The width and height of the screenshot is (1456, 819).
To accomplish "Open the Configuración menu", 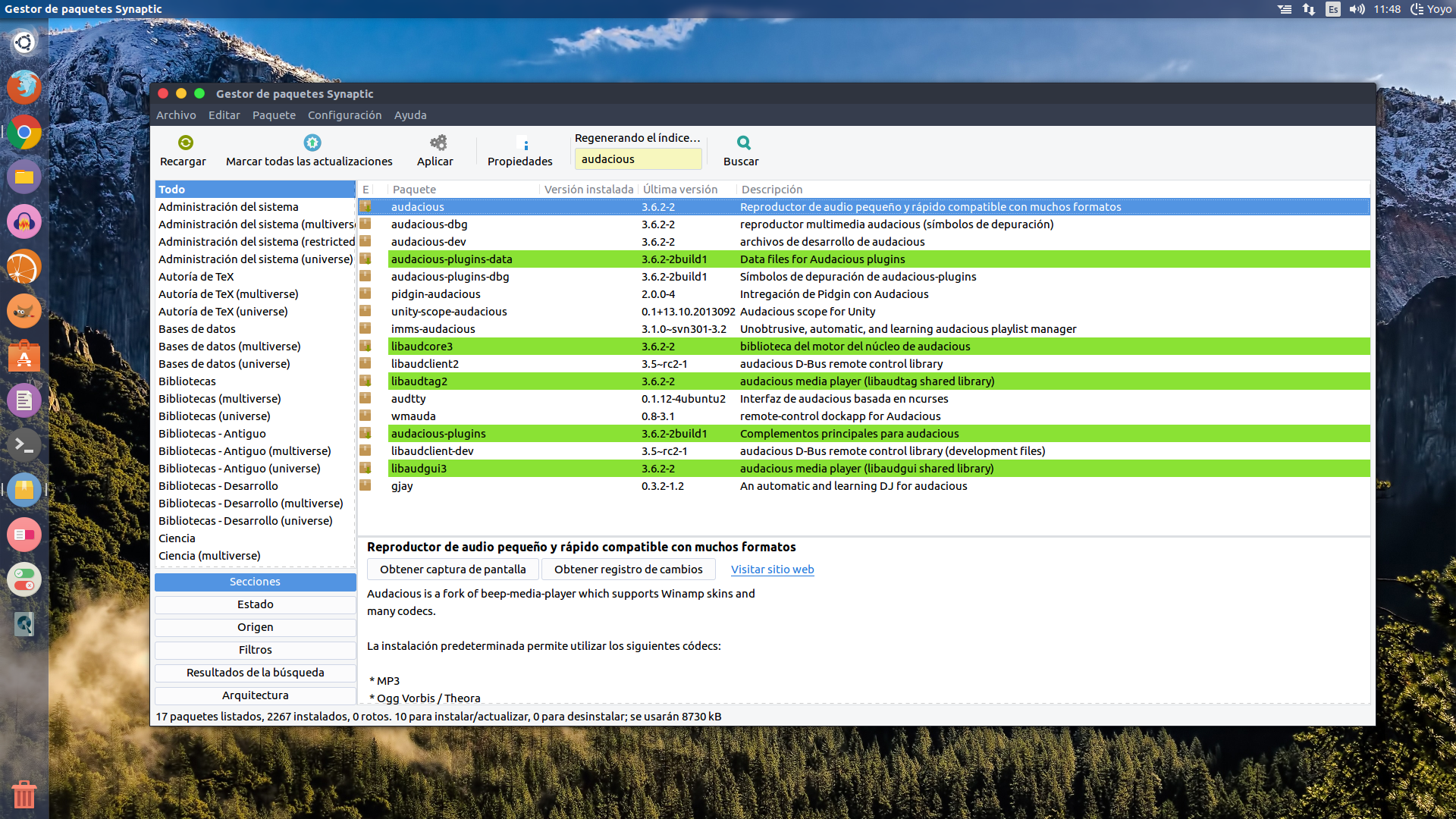I will pos(344,115).
